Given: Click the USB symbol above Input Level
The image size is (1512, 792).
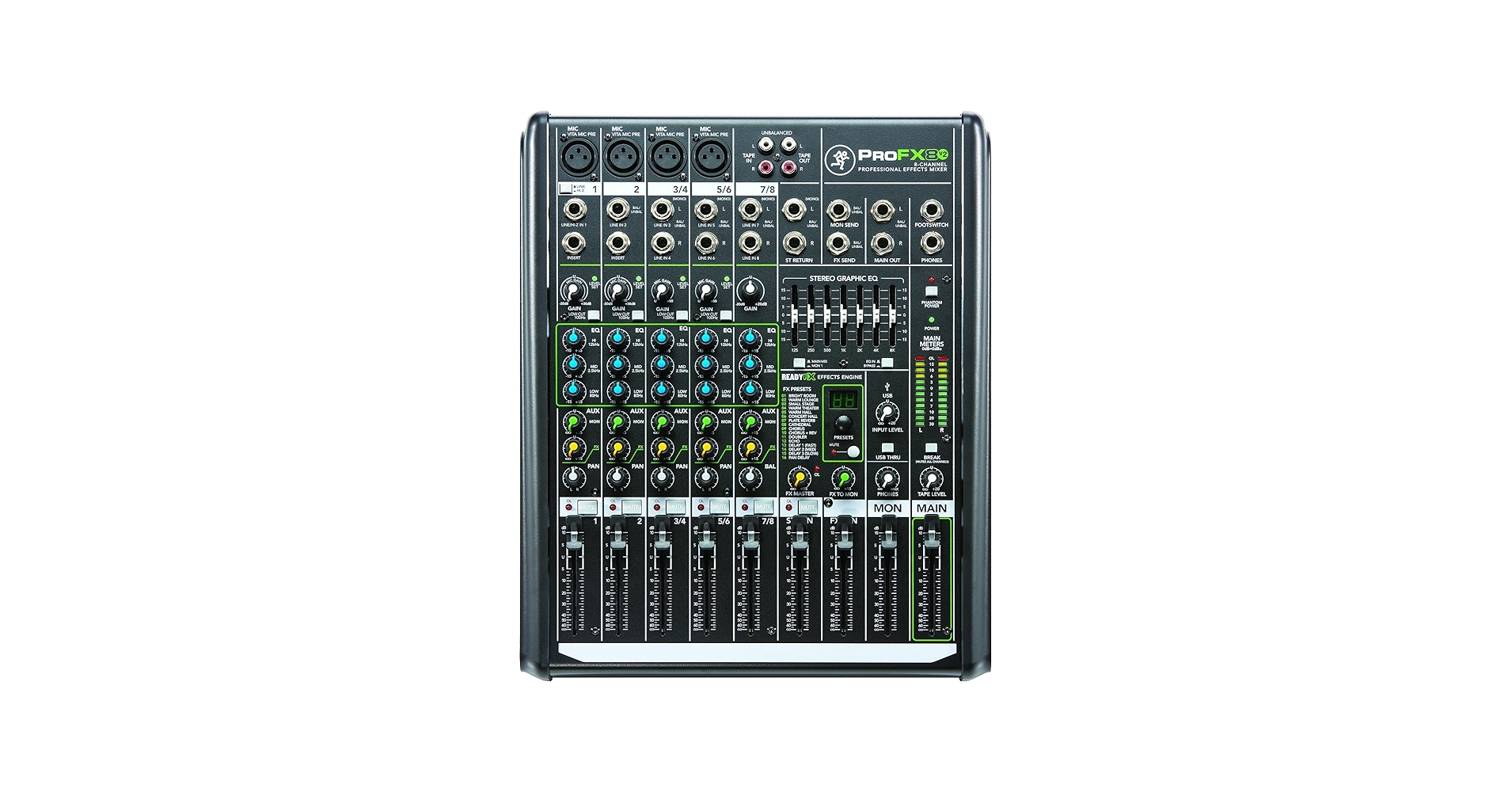Looking at the screenshot, I should click(887, 385).
